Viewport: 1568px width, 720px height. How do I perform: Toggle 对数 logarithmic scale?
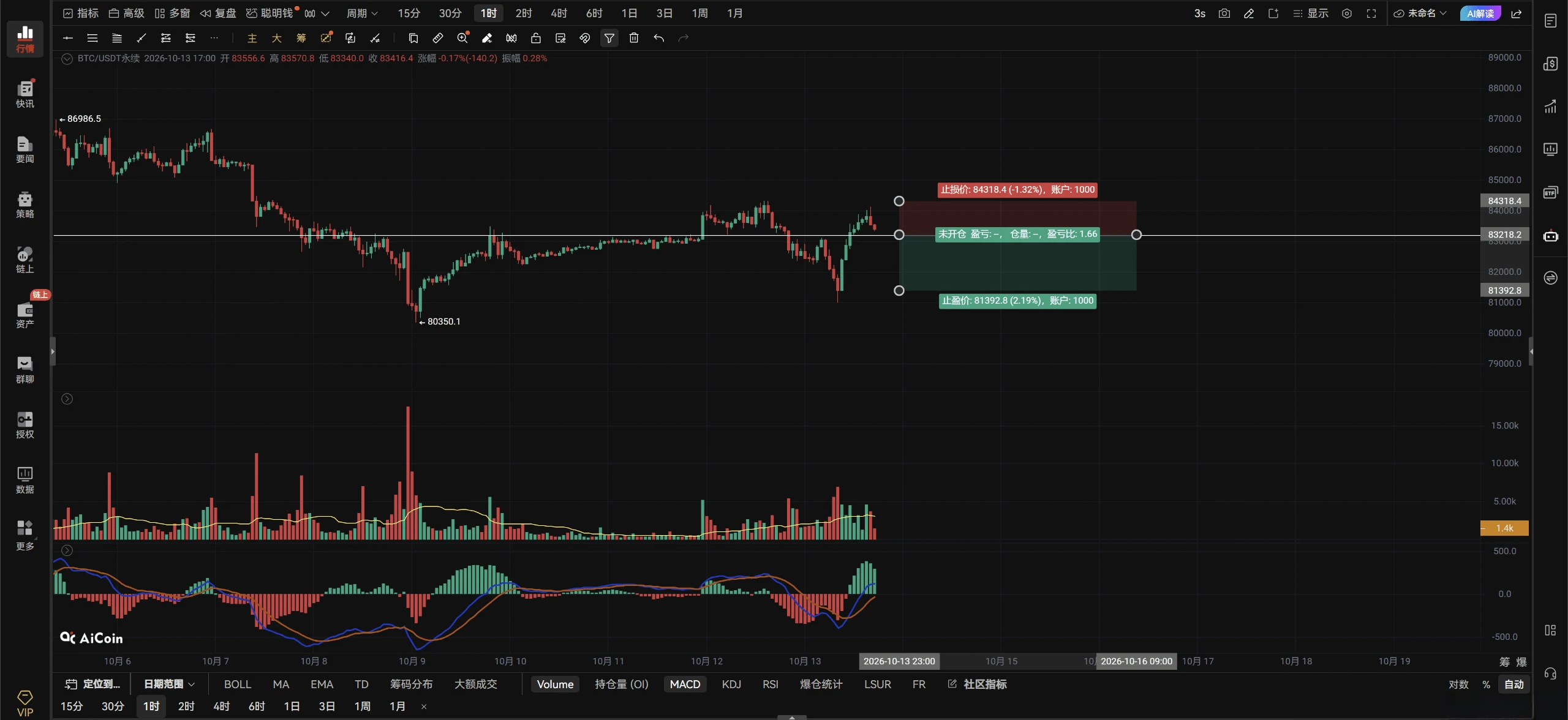[x=1458, y=684]
